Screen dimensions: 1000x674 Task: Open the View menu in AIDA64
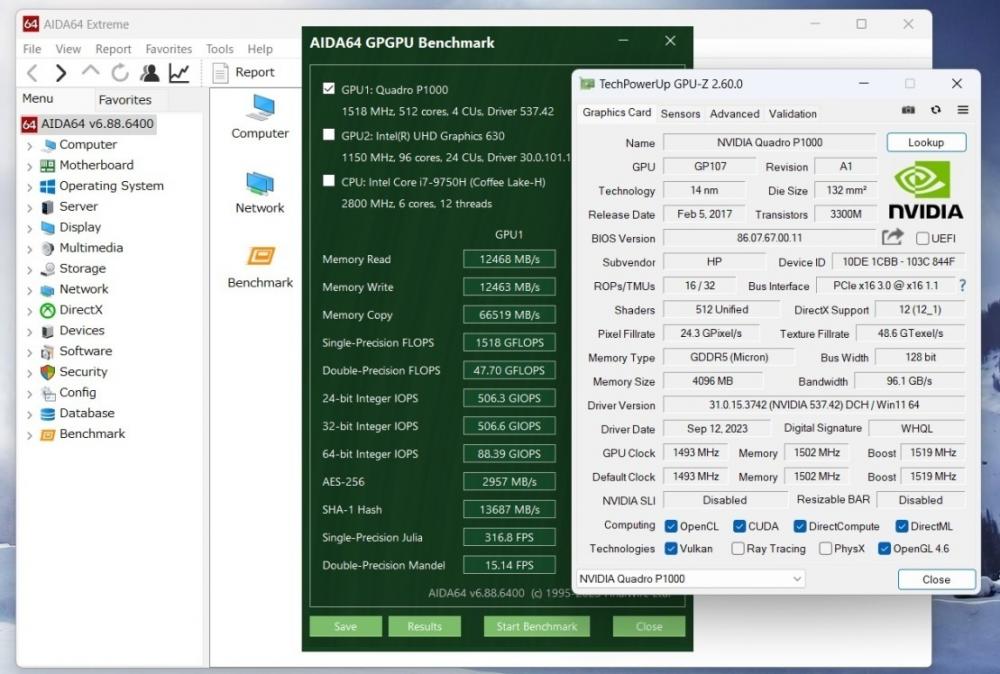[68, 49]
